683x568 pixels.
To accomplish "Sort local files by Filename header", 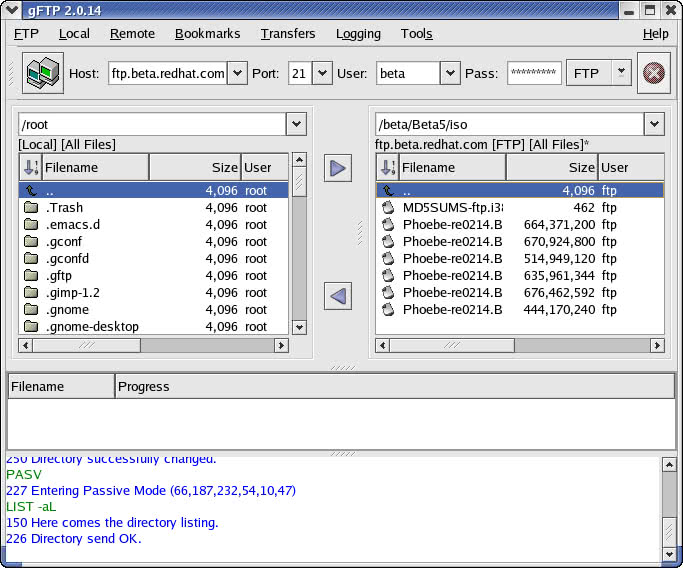I will [x=95, y=167].
